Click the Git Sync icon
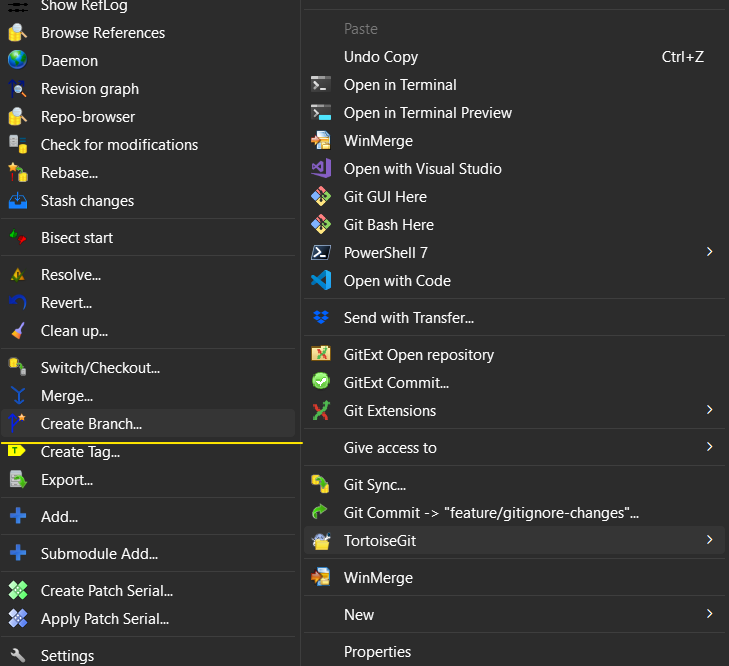 click(x=321, y=484)
